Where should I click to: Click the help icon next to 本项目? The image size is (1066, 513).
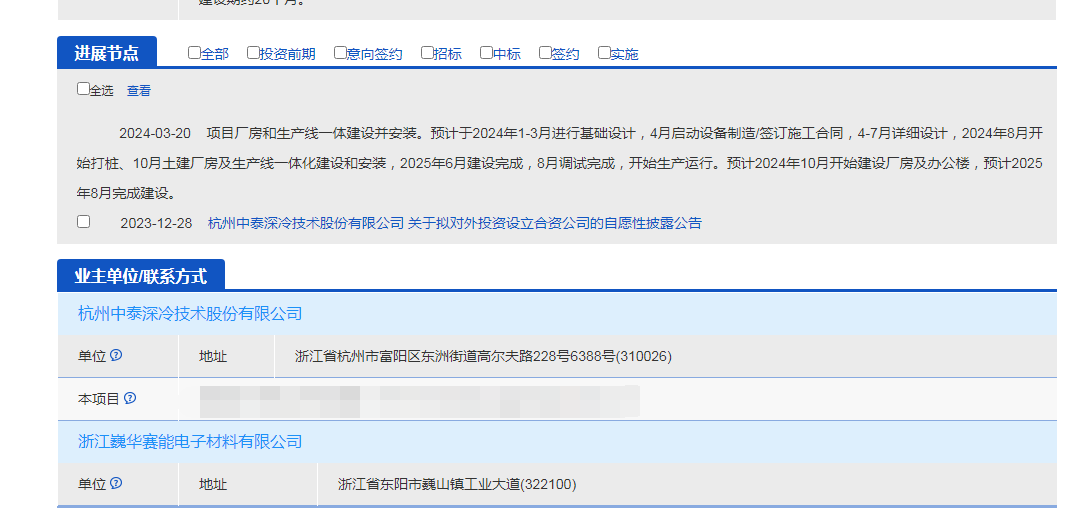coord(130,398)
